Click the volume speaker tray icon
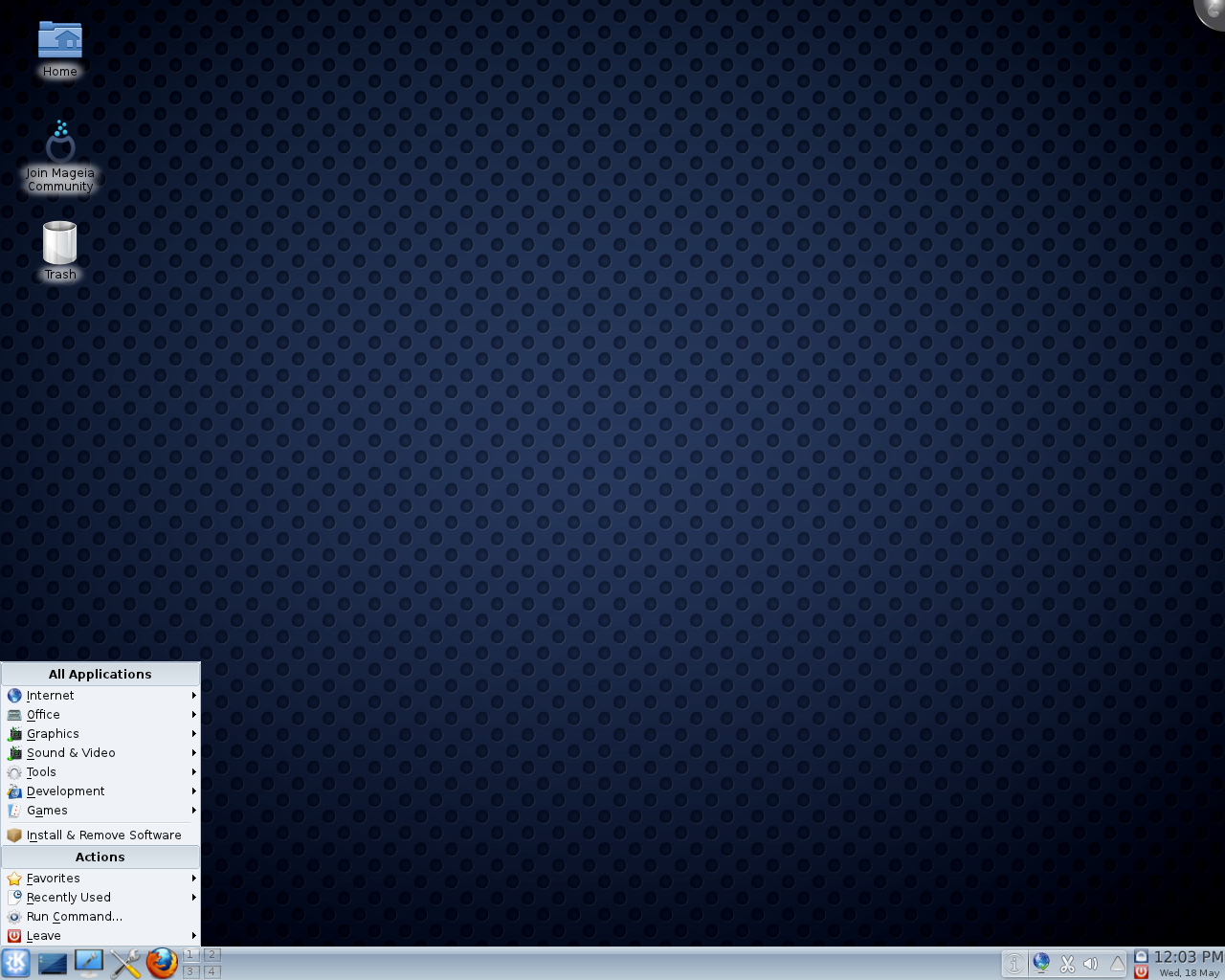This screenshot has width=1225, height=980. [x=1091, y=964]
